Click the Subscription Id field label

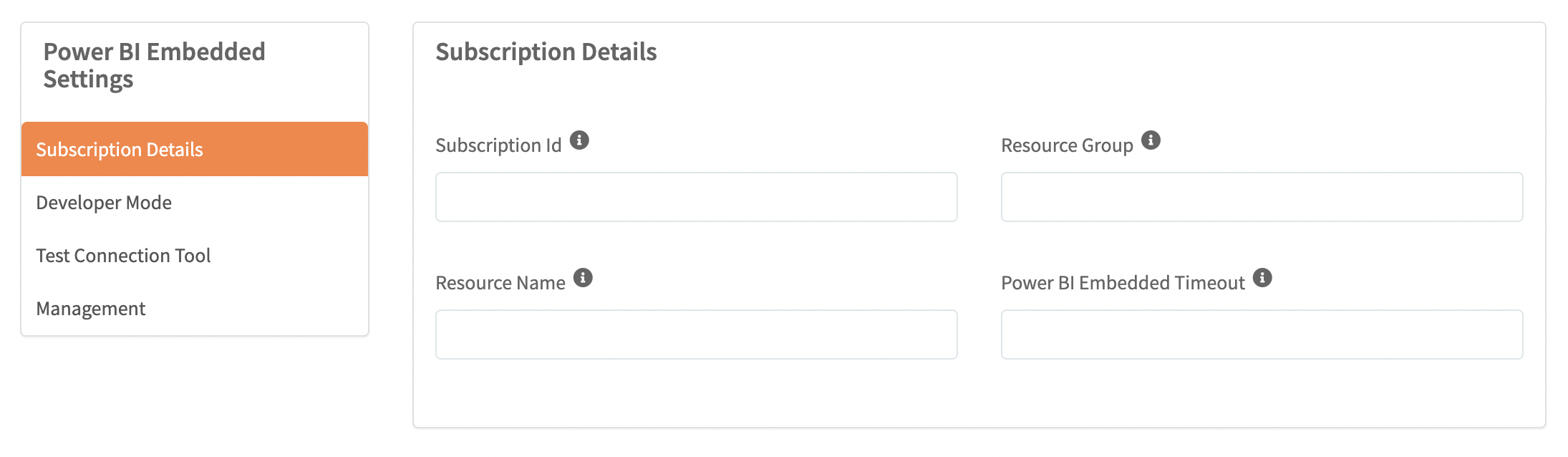click(x=498, y=145)
